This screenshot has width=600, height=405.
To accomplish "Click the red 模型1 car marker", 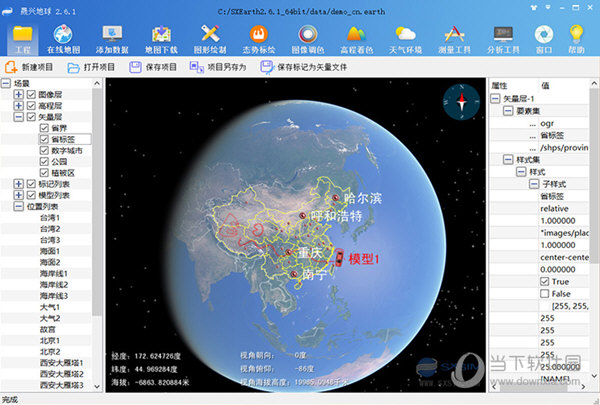I will 339,258.
